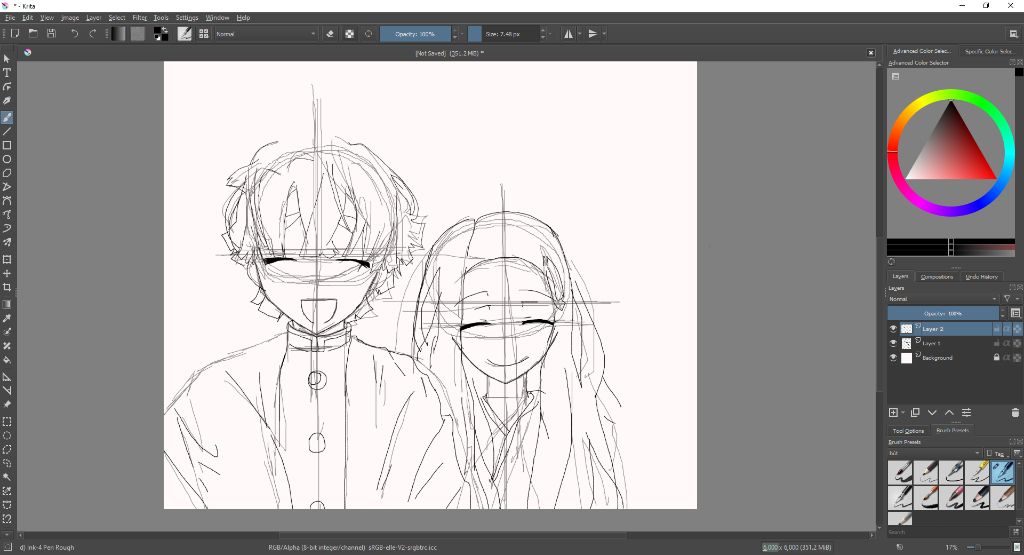
Task: Toggle alpha lock on Layer 2
Action: pyautogui.click(x=1017, y=329)
